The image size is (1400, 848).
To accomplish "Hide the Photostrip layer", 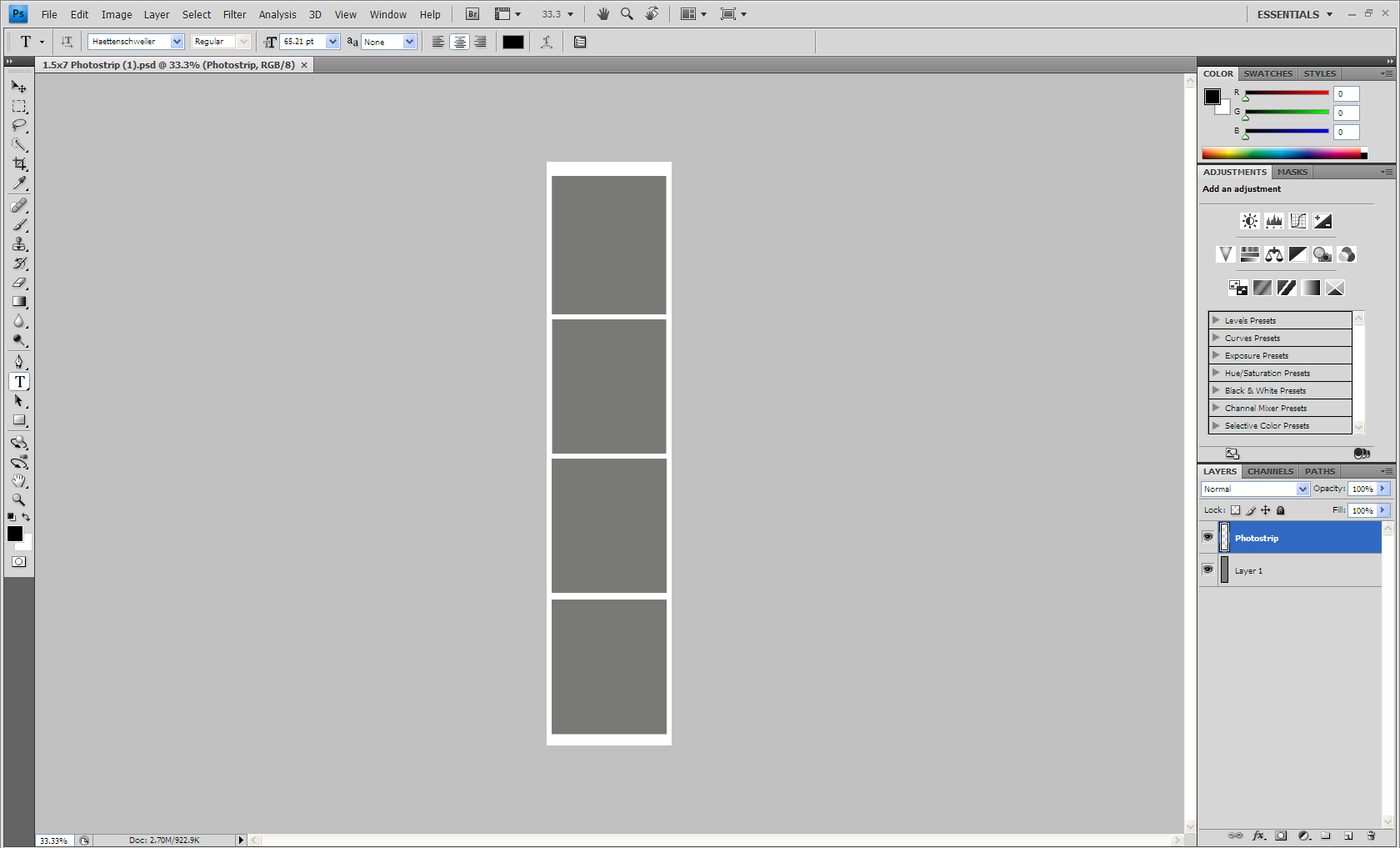I will pos(1207,537).
